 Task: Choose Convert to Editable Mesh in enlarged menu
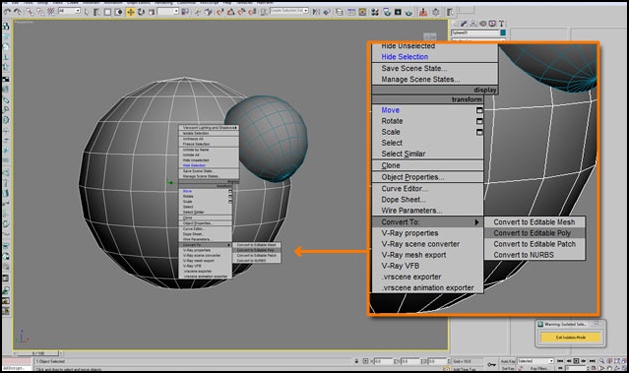534,222
